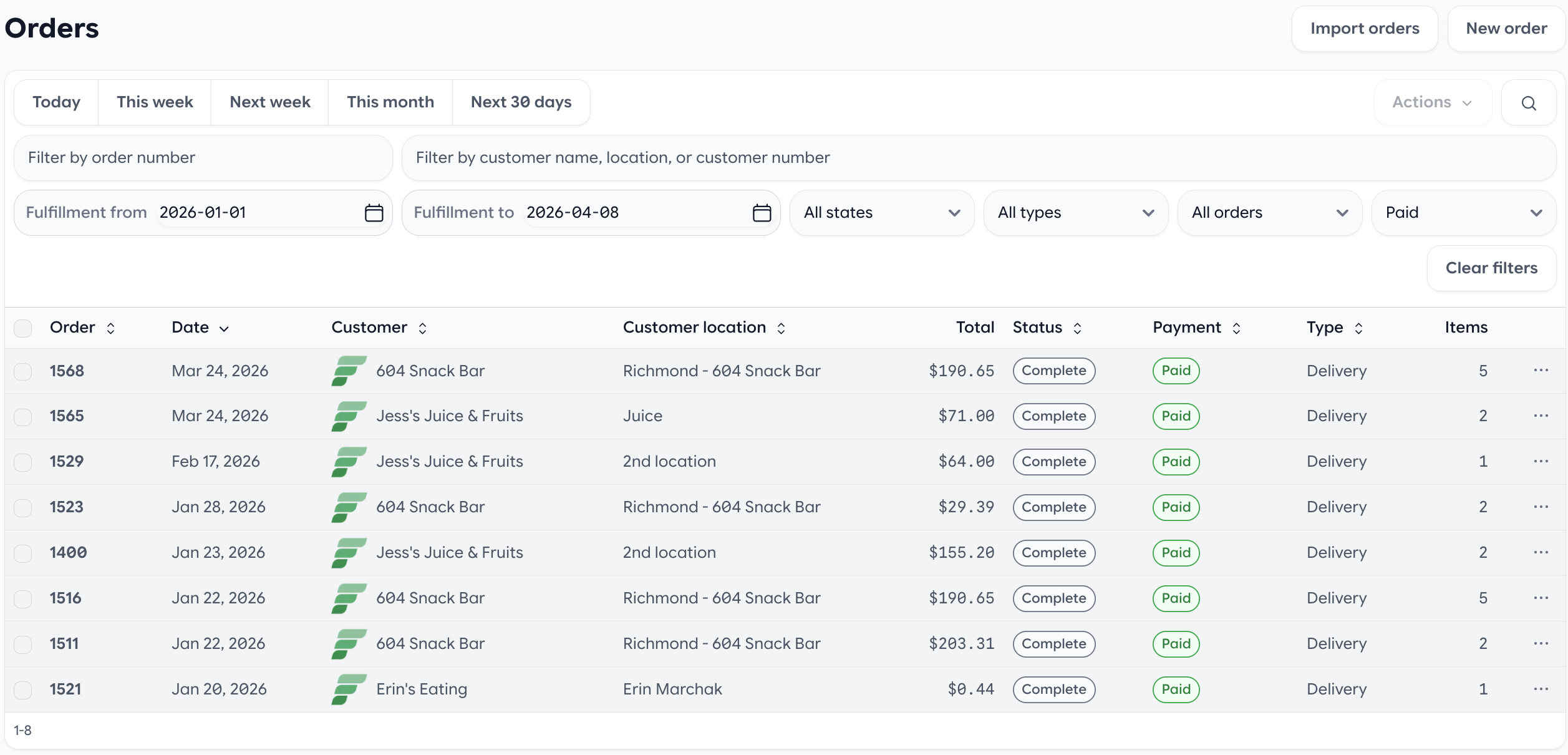Sort by the Order column arrows

click(x=110, y=328)
